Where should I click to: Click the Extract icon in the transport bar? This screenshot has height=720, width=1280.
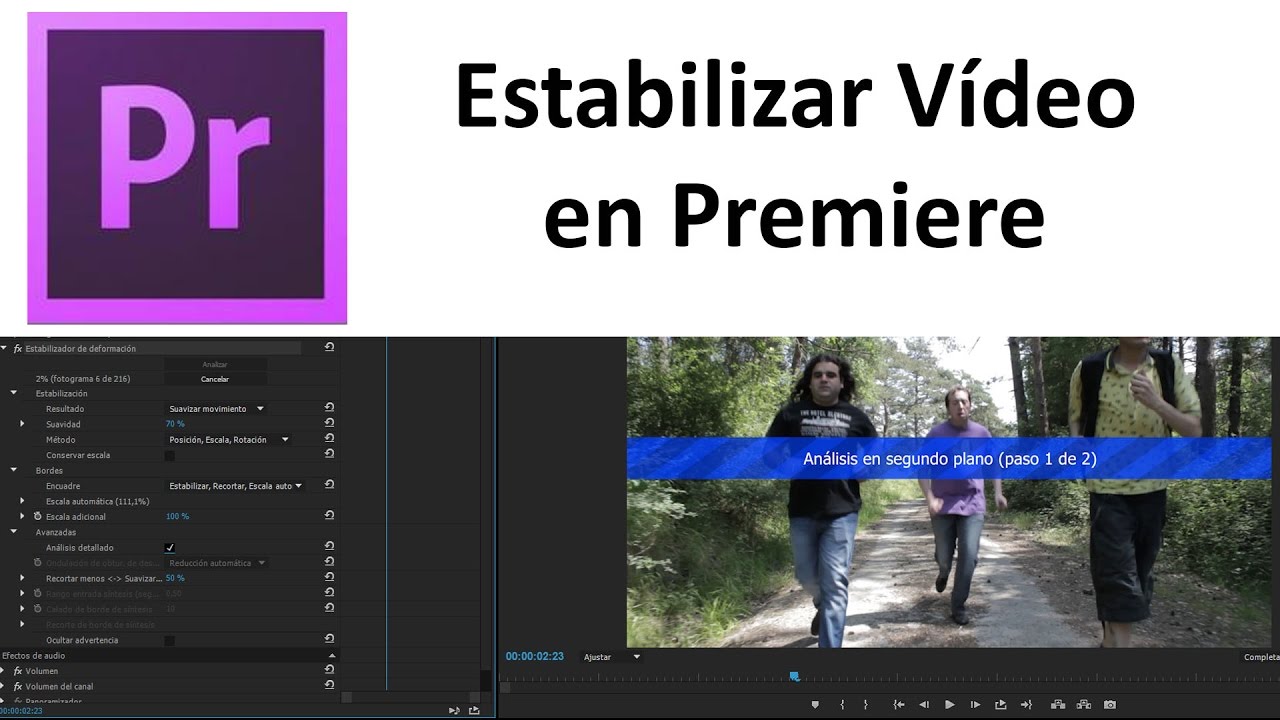point(1084,704)
